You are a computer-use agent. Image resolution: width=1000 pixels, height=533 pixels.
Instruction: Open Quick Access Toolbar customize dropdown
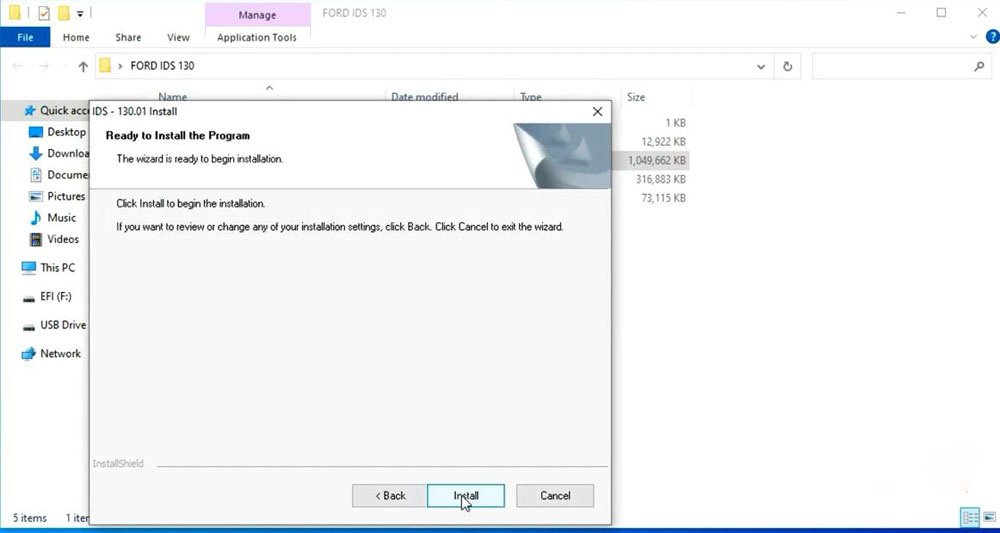[x=80, y=13]
